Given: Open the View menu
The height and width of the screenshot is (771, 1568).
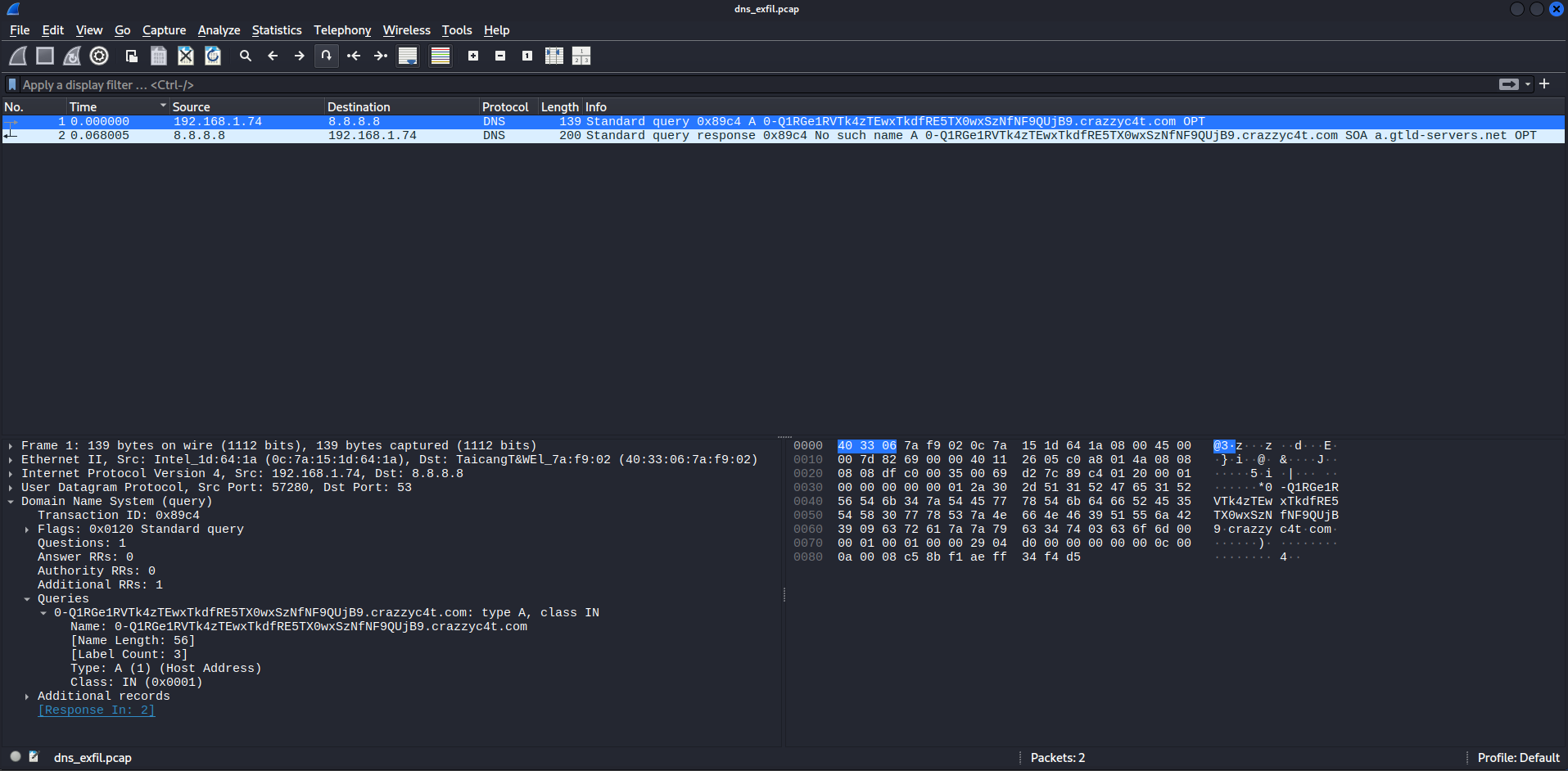Looking at the screenshot, I should tap(89, 30).
